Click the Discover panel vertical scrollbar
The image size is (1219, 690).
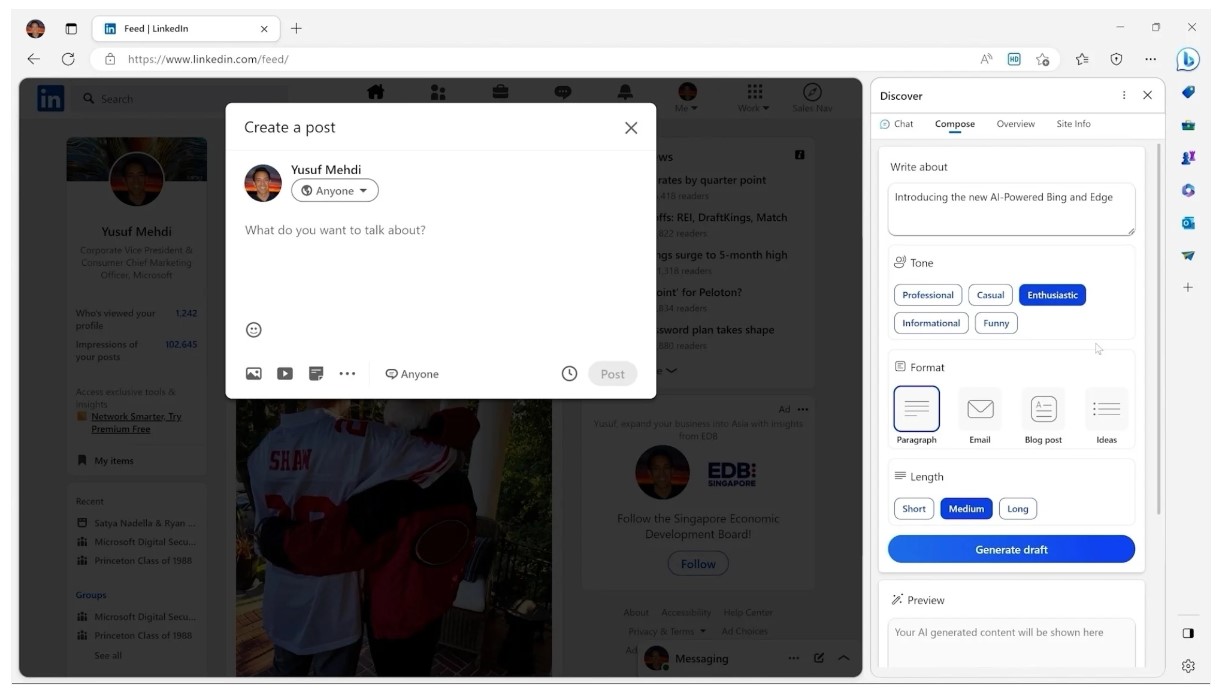click(1159, 330)
